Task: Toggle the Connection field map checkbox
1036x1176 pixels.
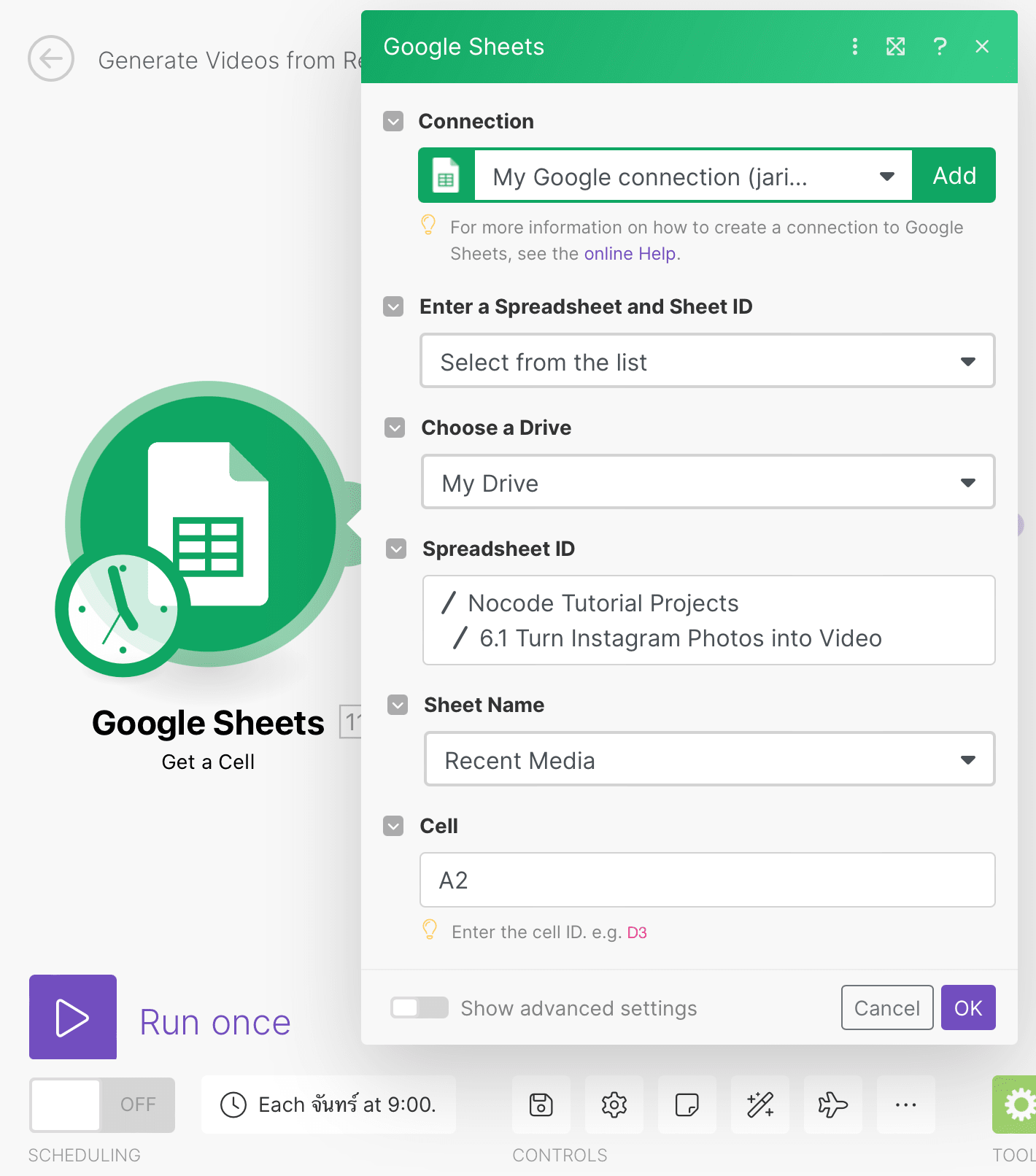Action: pyautogui.click(x=393, y=121)
